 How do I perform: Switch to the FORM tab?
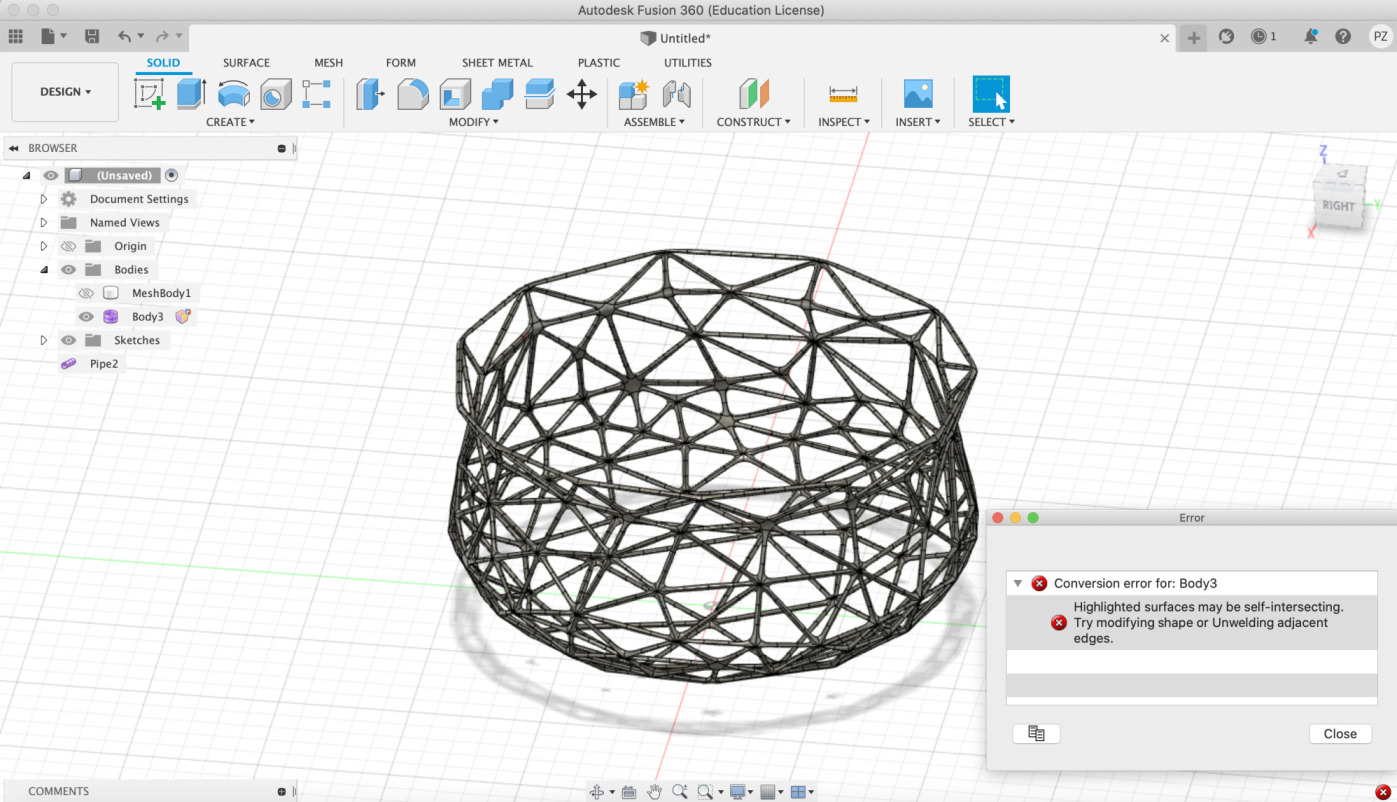(401, 62)
